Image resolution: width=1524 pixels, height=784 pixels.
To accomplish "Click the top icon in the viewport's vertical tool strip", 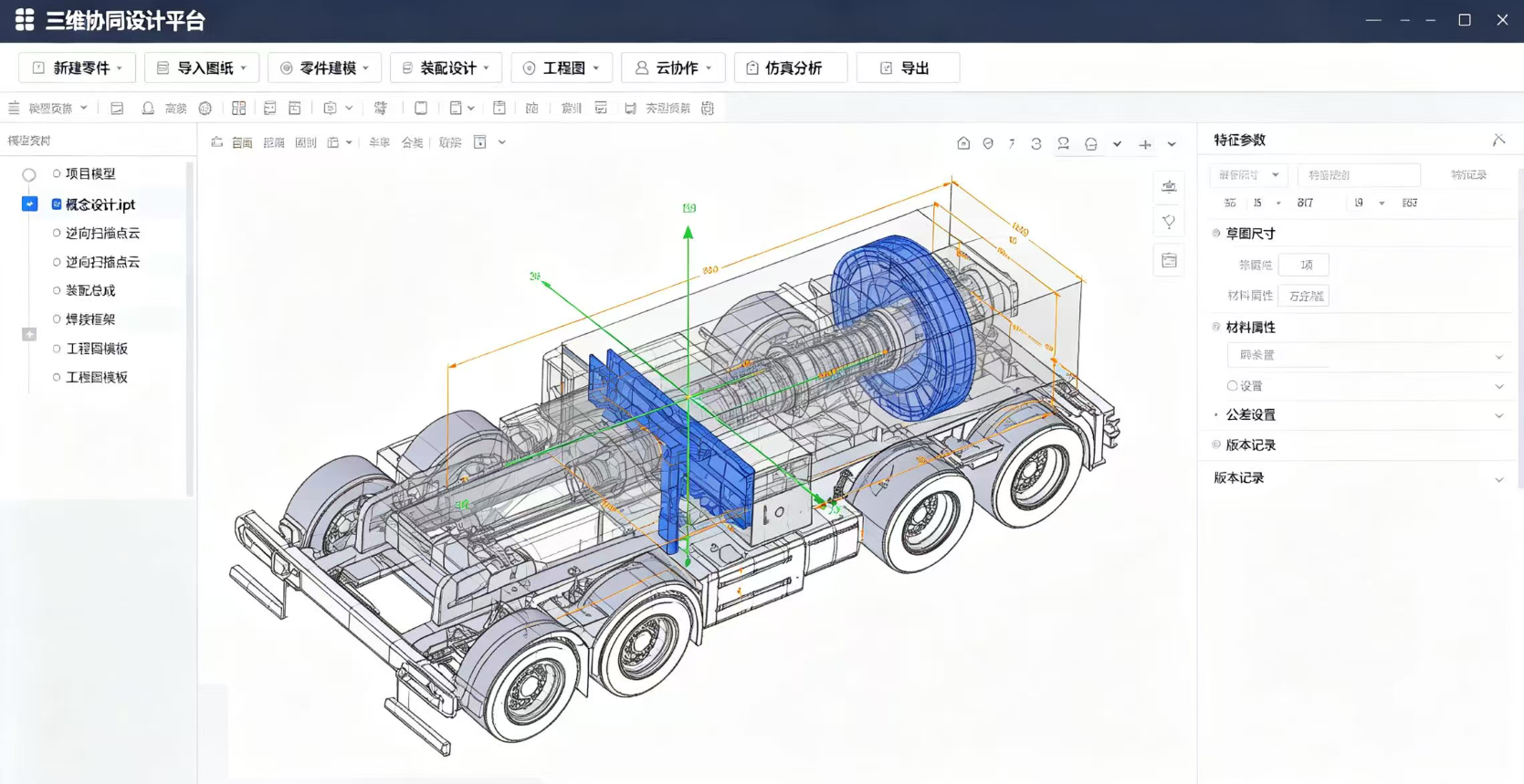I will click(1169, 186).
